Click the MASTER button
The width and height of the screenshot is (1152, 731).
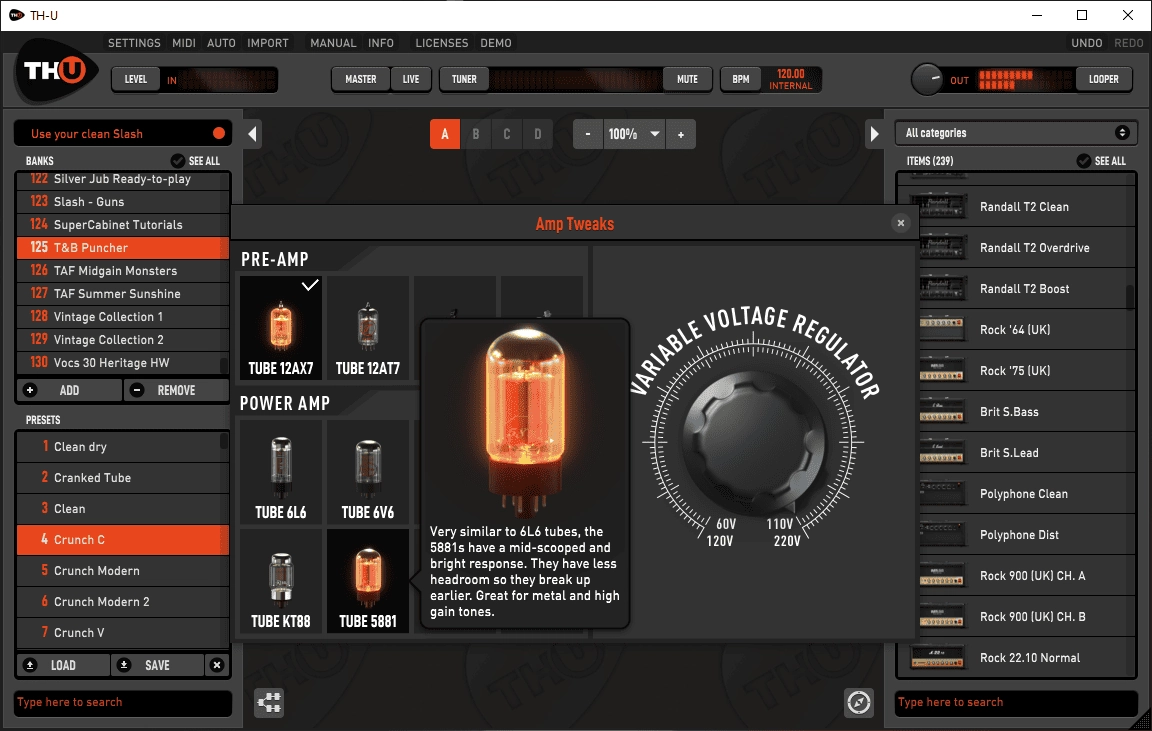[361, 79]
